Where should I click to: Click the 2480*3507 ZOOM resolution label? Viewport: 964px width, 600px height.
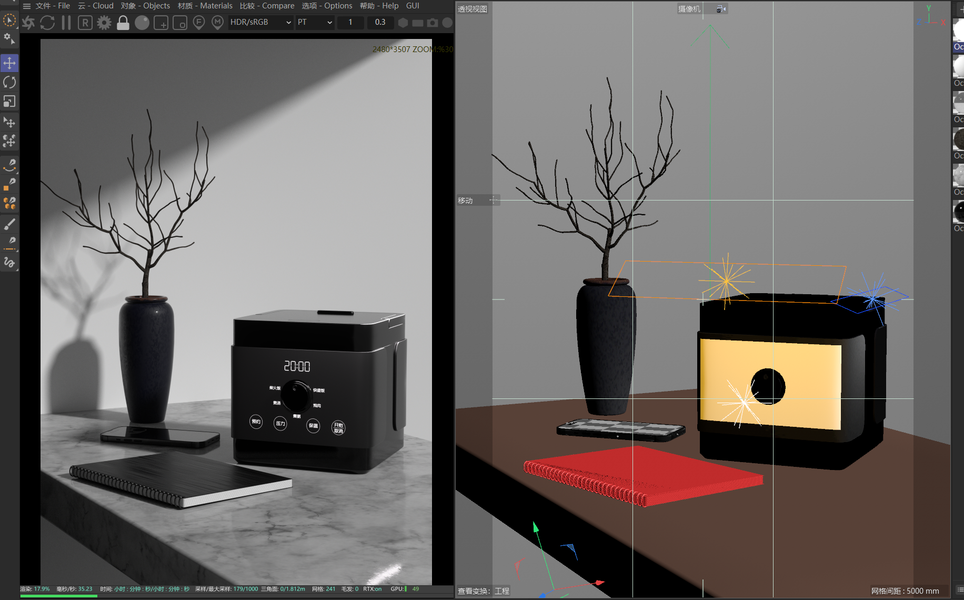[413, 49]
